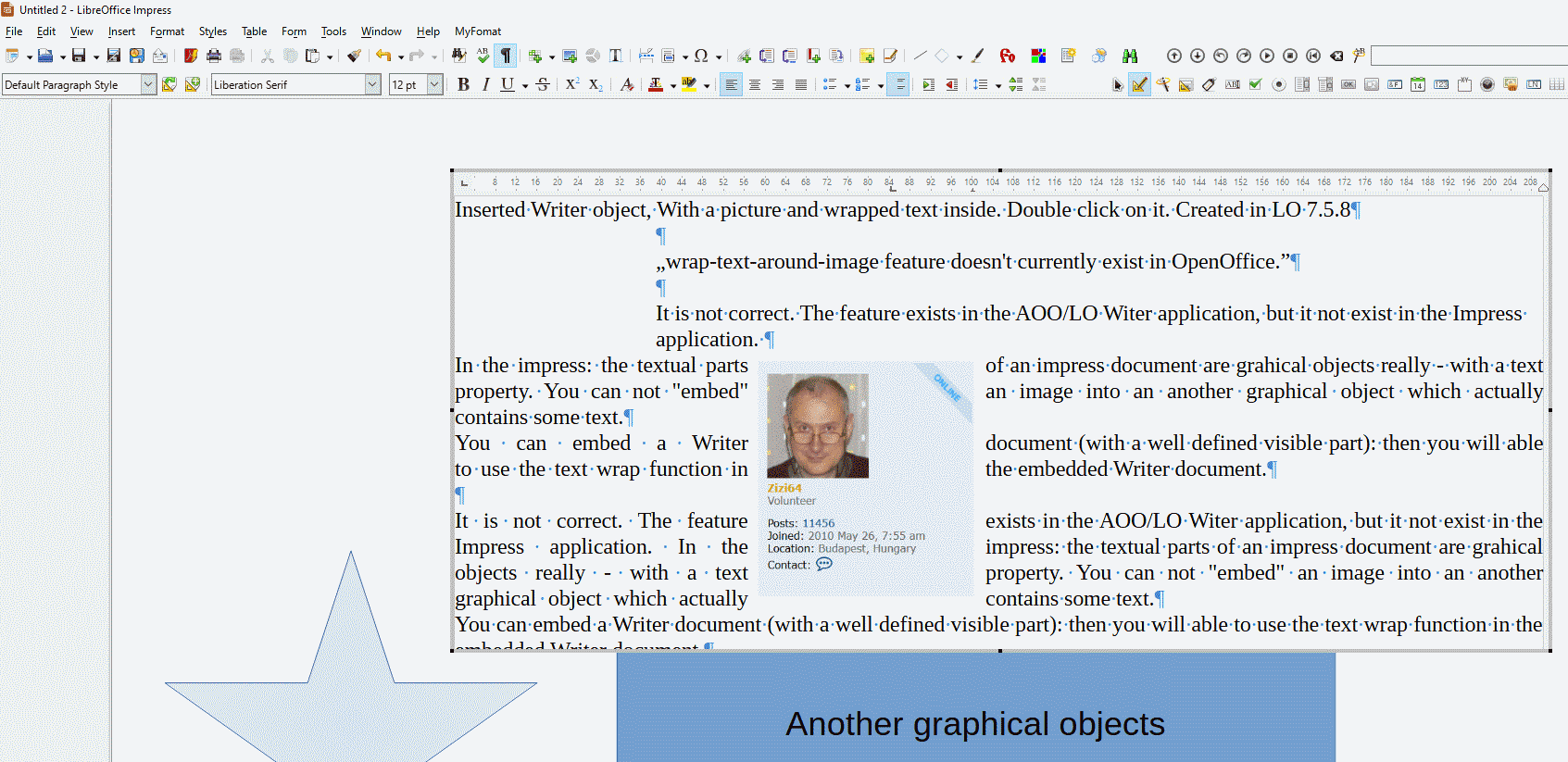Click the Strikethrough icon
Image resolution: width=1568 pixels, height=762 pixels.
pos(544,84)
